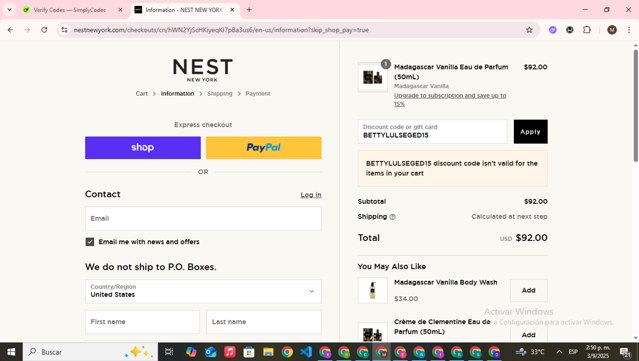Open the black round extension icon
Image resolution: width=639 pixels, height=361 pixels.
(570, 30)
